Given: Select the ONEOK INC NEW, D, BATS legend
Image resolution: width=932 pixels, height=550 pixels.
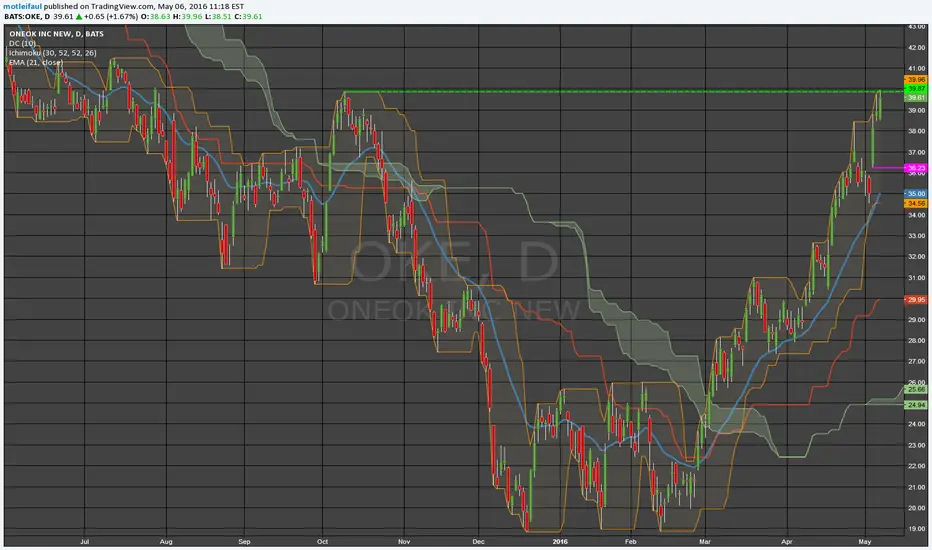Looking at the screenshot, I should point(56,34).
